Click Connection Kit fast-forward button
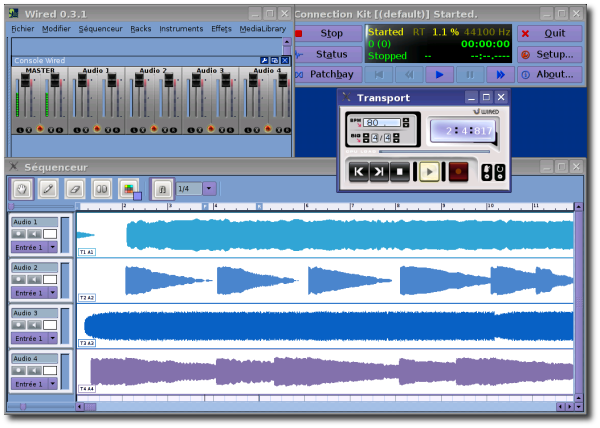The width and height of the screenshot is (600, 428). [x=500, y=75]
